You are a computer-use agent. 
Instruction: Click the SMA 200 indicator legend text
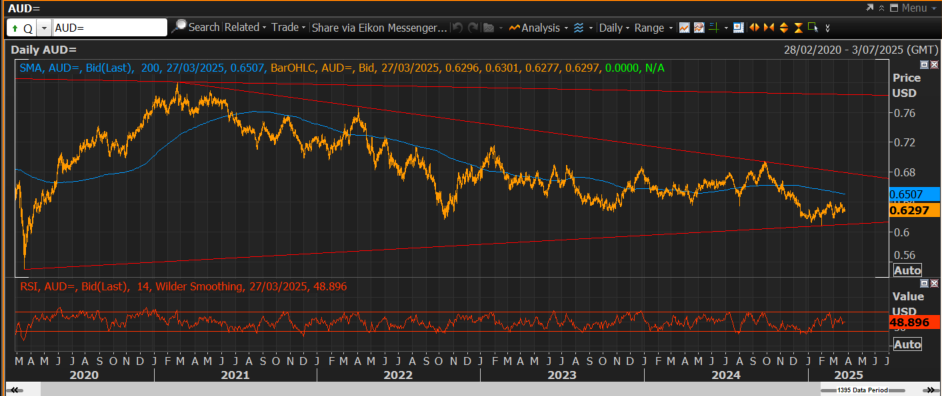142,68
